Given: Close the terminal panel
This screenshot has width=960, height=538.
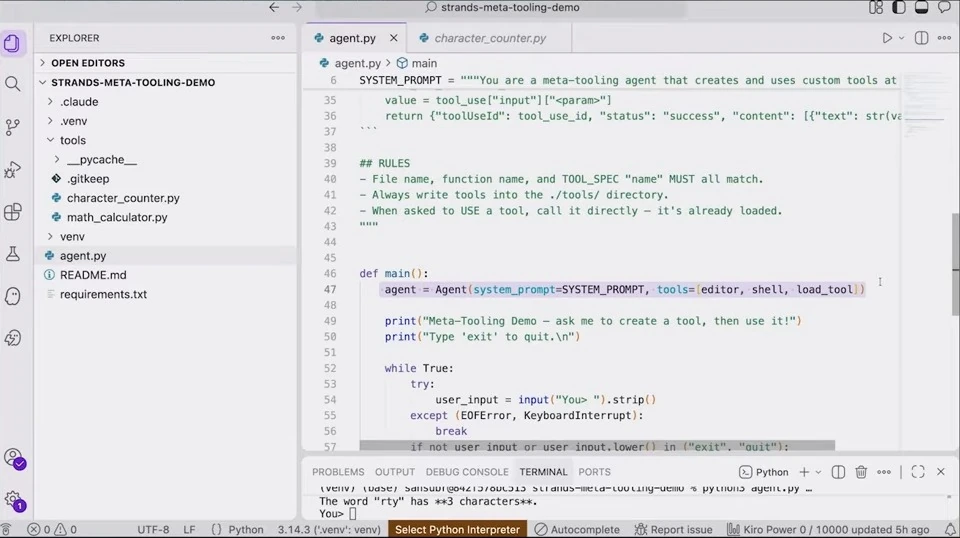Looking at the screenshot, I should [x=941, y=472].
